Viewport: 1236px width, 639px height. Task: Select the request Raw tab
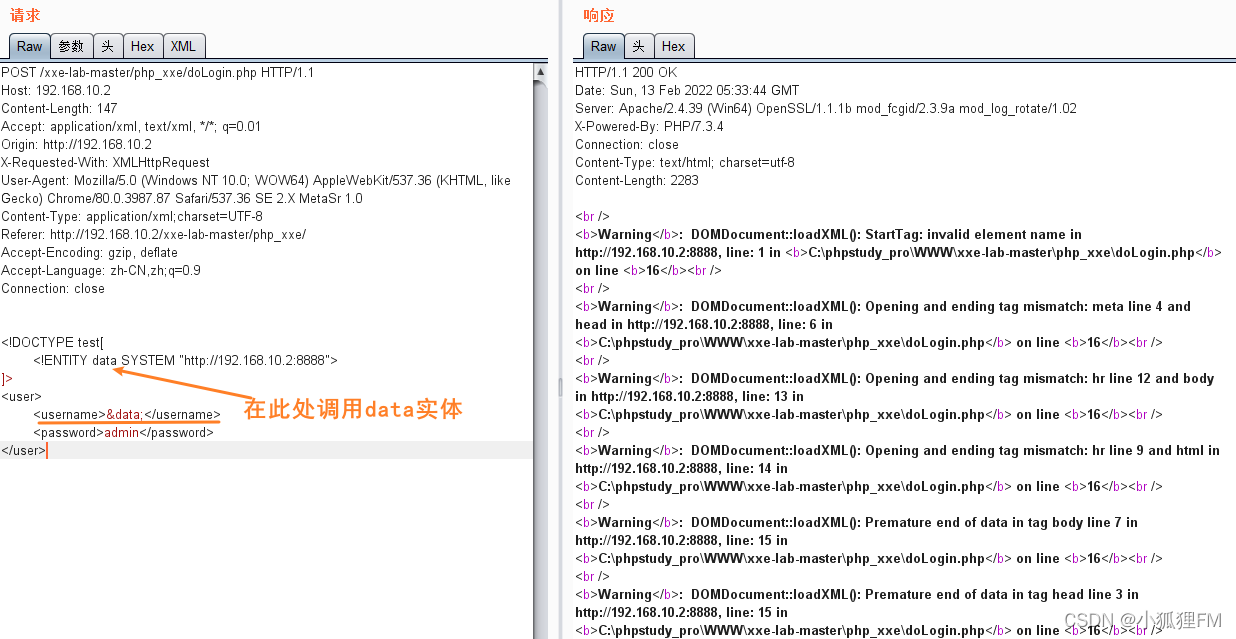point(30,46)
